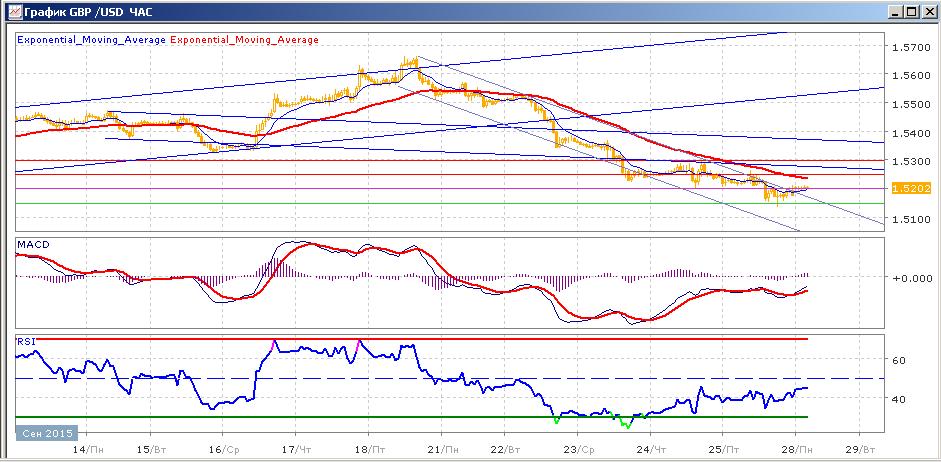This screenshot has height=462, width=941.
Task: Click the +0.000 MACD zero level label
Action: (909, 277)
